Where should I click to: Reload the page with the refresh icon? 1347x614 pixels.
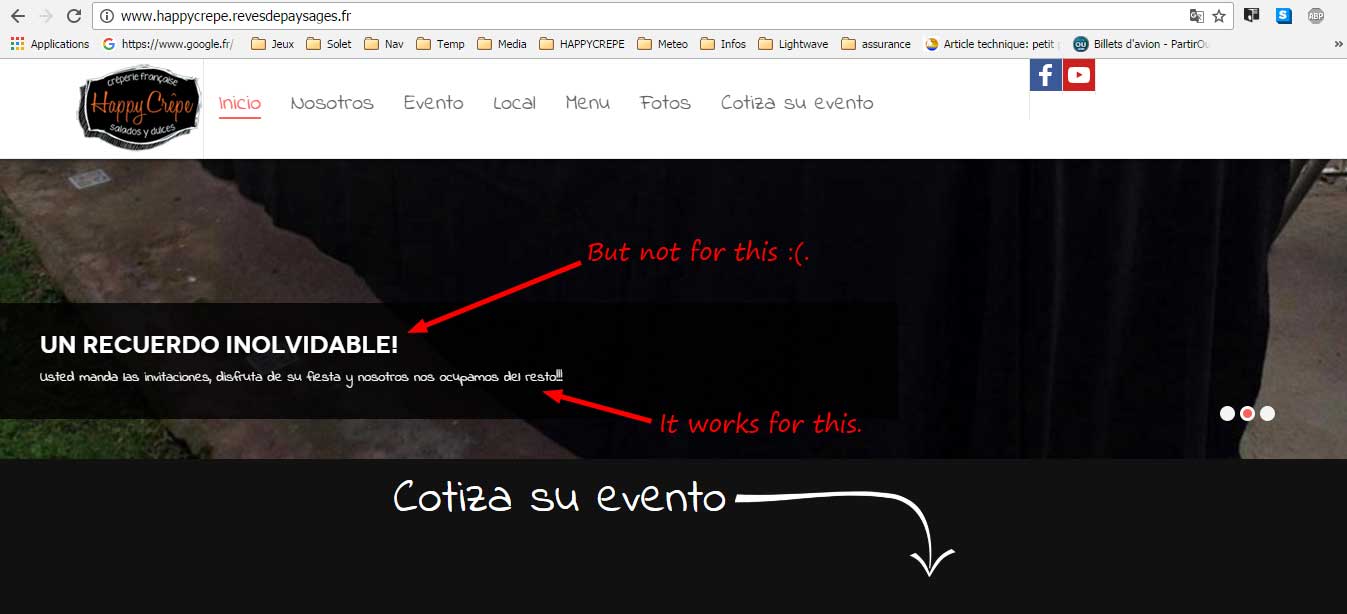tap(73, 16)
